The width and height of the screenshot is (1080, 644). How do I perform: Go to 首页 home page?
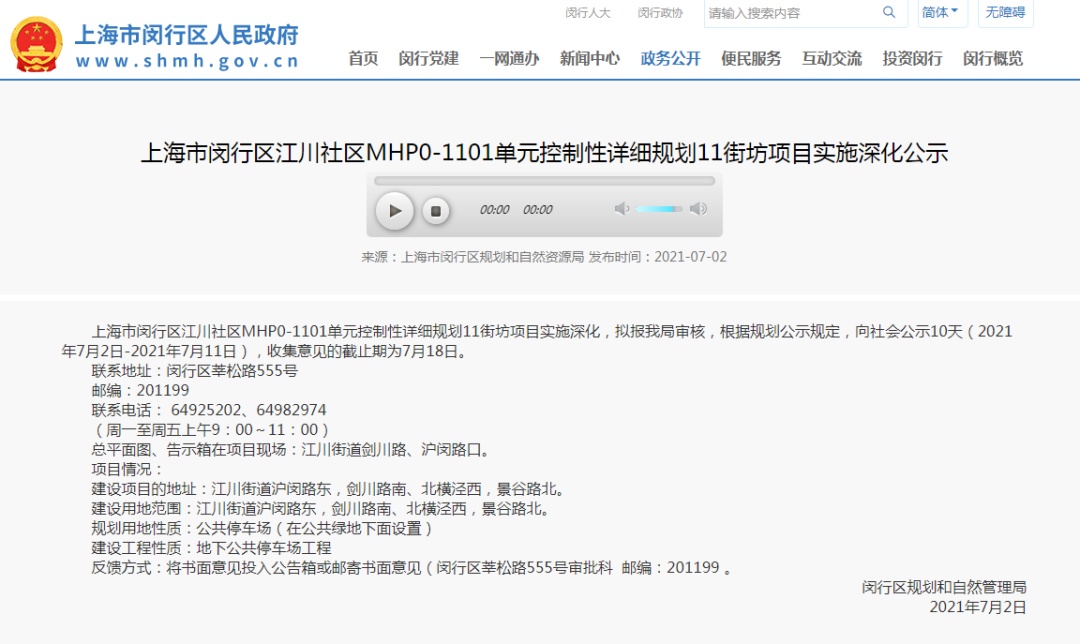tap(363, 59)
